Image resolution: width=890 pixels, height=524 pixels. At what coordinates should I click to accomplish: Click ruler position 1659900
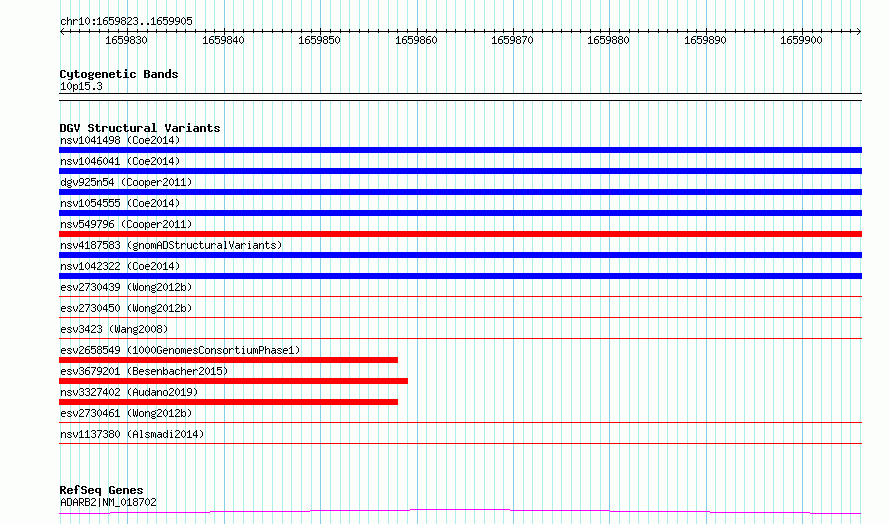(x=801, y=40)
